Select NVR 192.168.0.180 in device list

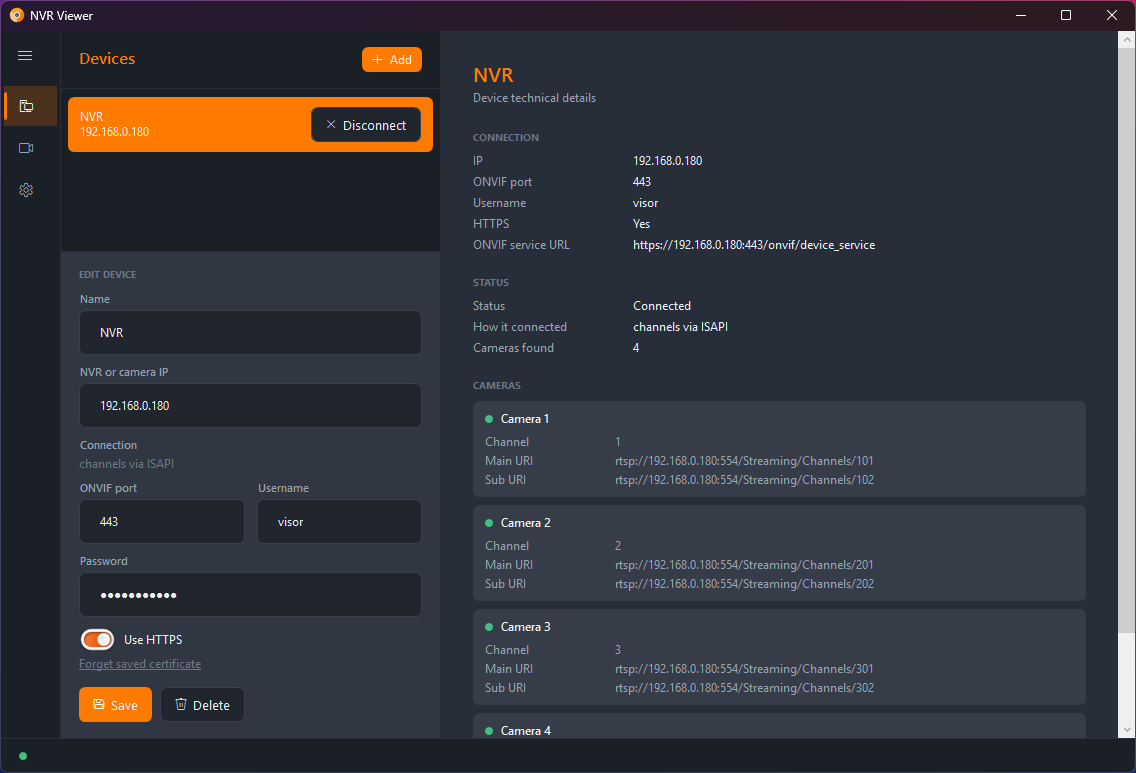[188, 125]
